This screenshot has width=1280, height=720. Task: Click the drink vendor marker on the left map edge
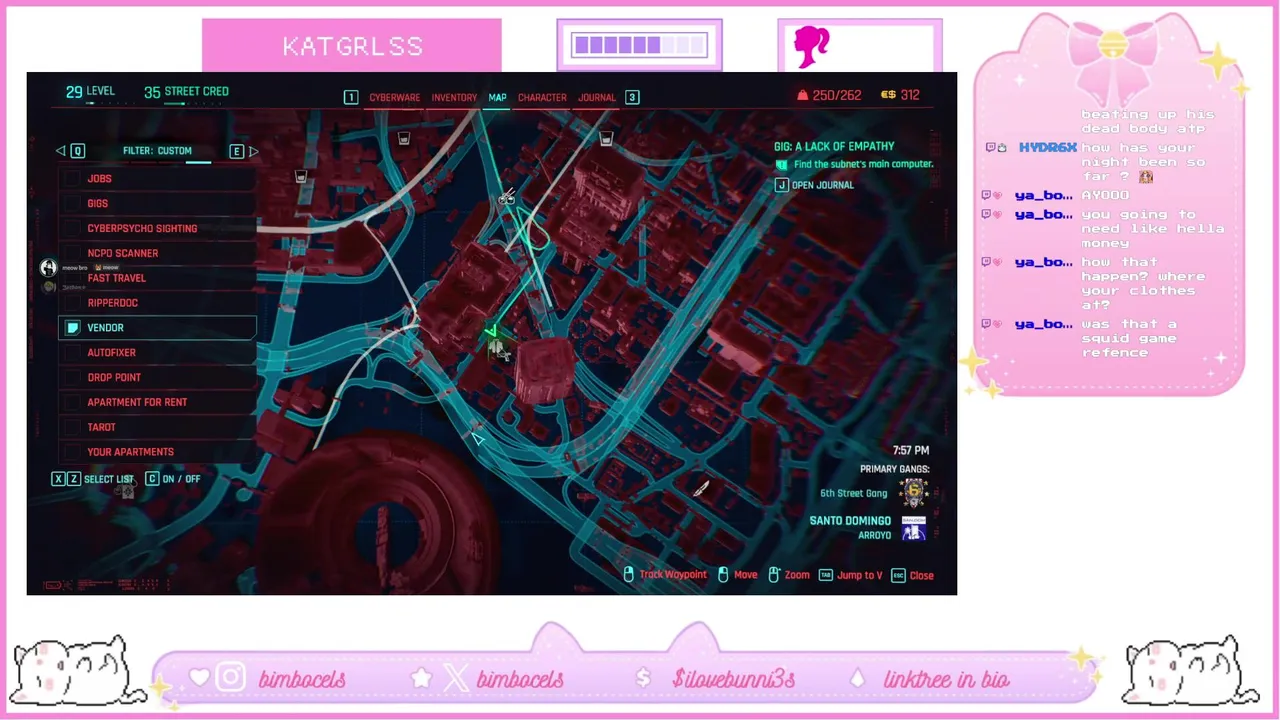[301, 177]
